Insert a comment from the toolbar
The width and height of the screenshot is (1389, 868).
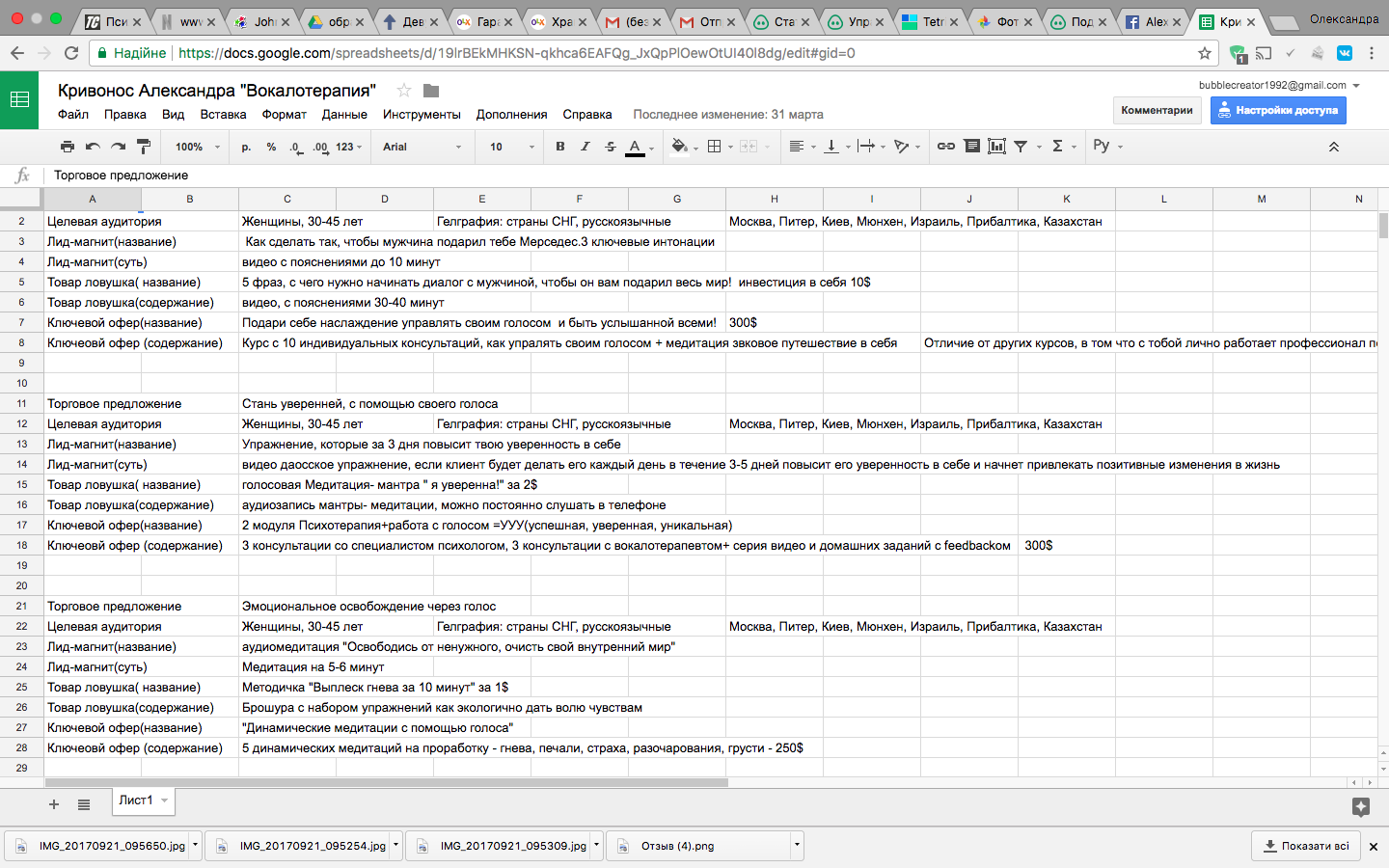click(971, 147)
